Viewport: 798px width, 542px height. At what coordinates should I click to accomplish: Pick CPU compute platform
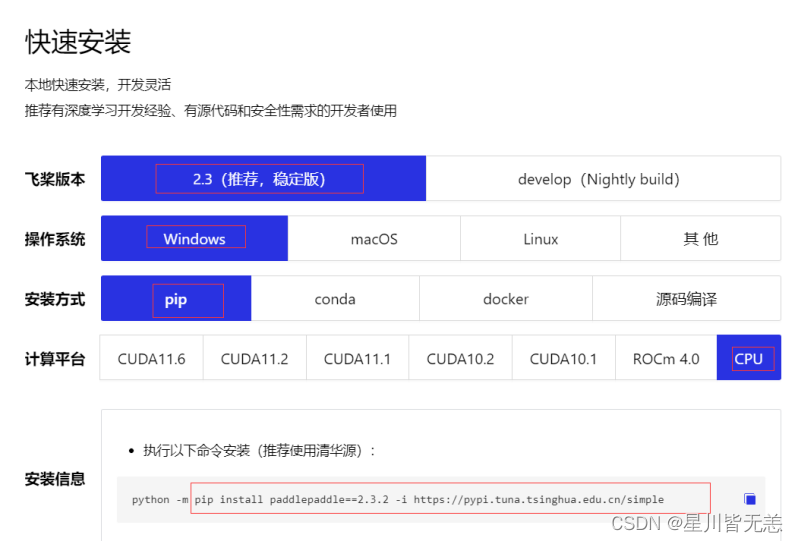pos(749,358)
